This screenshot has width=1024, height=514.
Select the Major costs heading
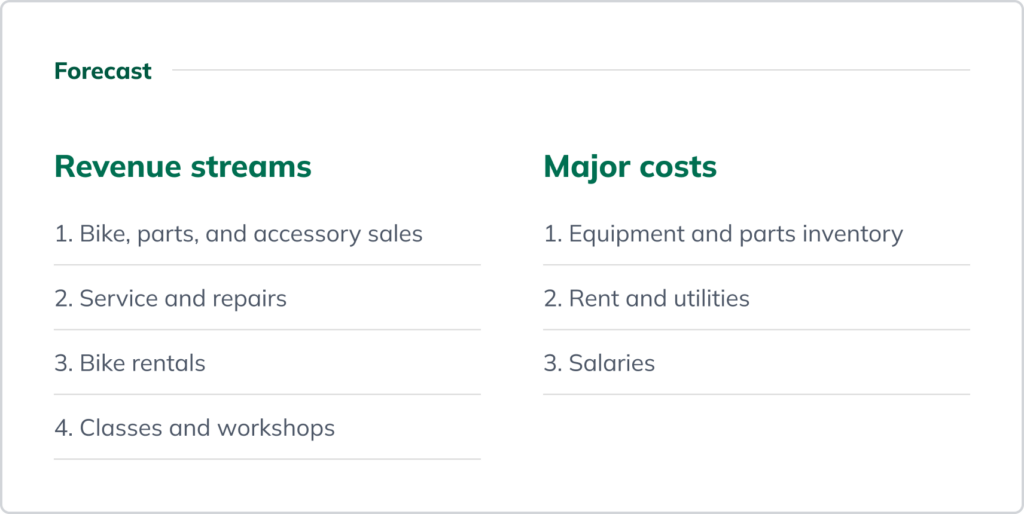(x=630, y=166)
